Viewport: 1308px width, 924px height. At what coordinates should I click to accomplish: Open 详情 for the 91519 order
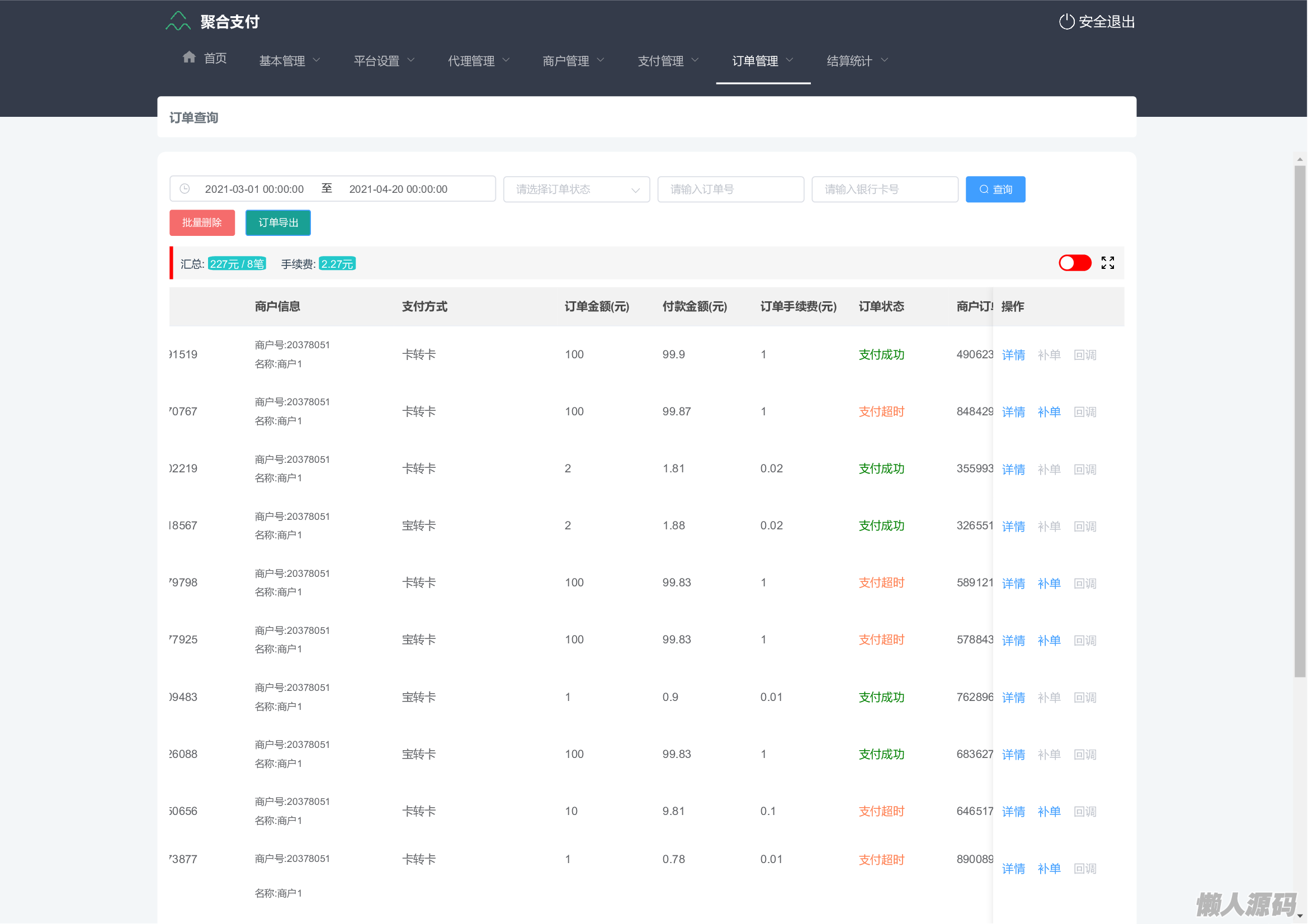pos(1013,356)
